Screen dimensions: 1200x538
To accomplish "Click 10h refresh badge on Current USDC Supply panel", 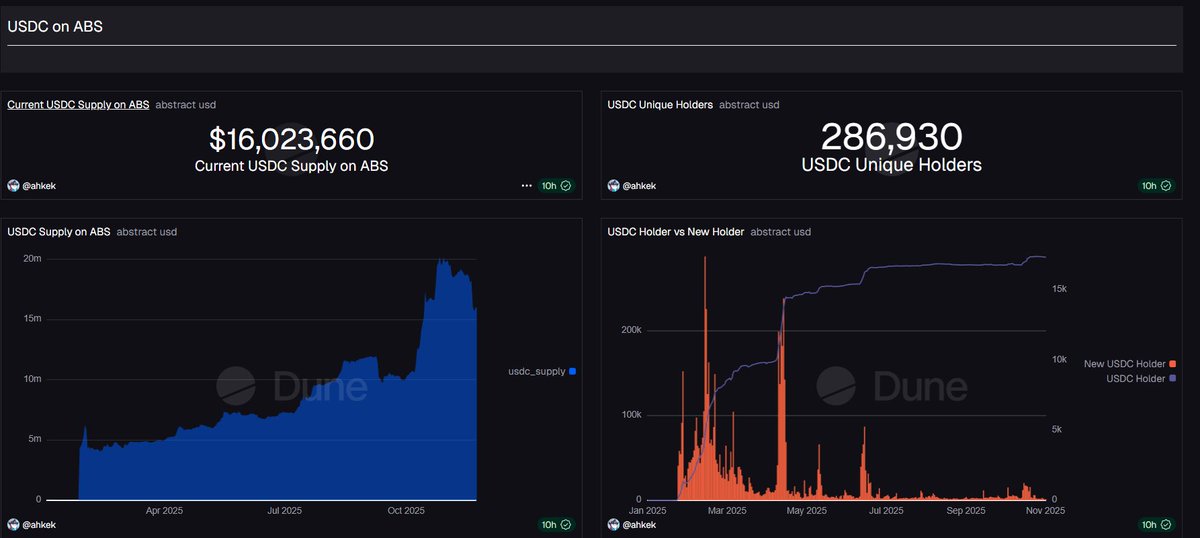I will pos(556,186).
